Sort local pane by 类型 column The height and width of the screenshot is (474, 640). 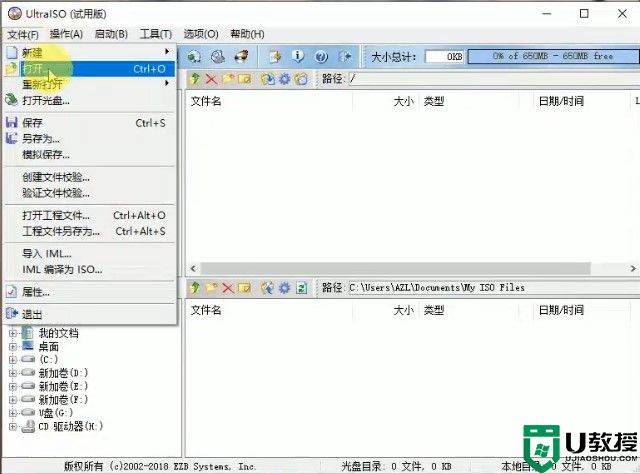[x=469, y=310]
